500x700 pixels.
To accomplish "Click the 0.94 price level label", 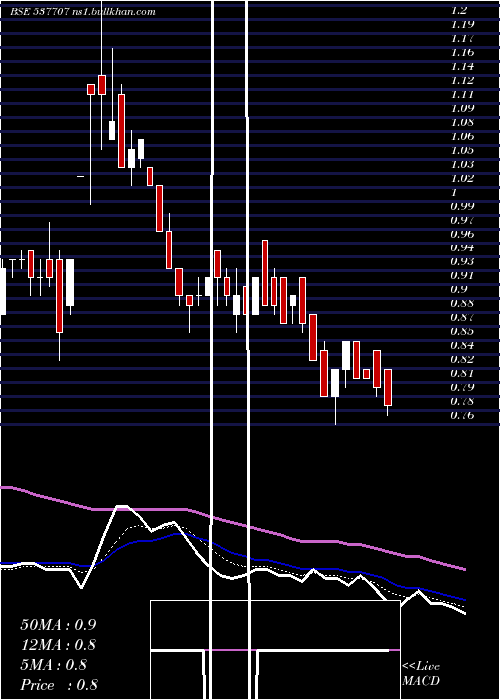I will 462,247.
